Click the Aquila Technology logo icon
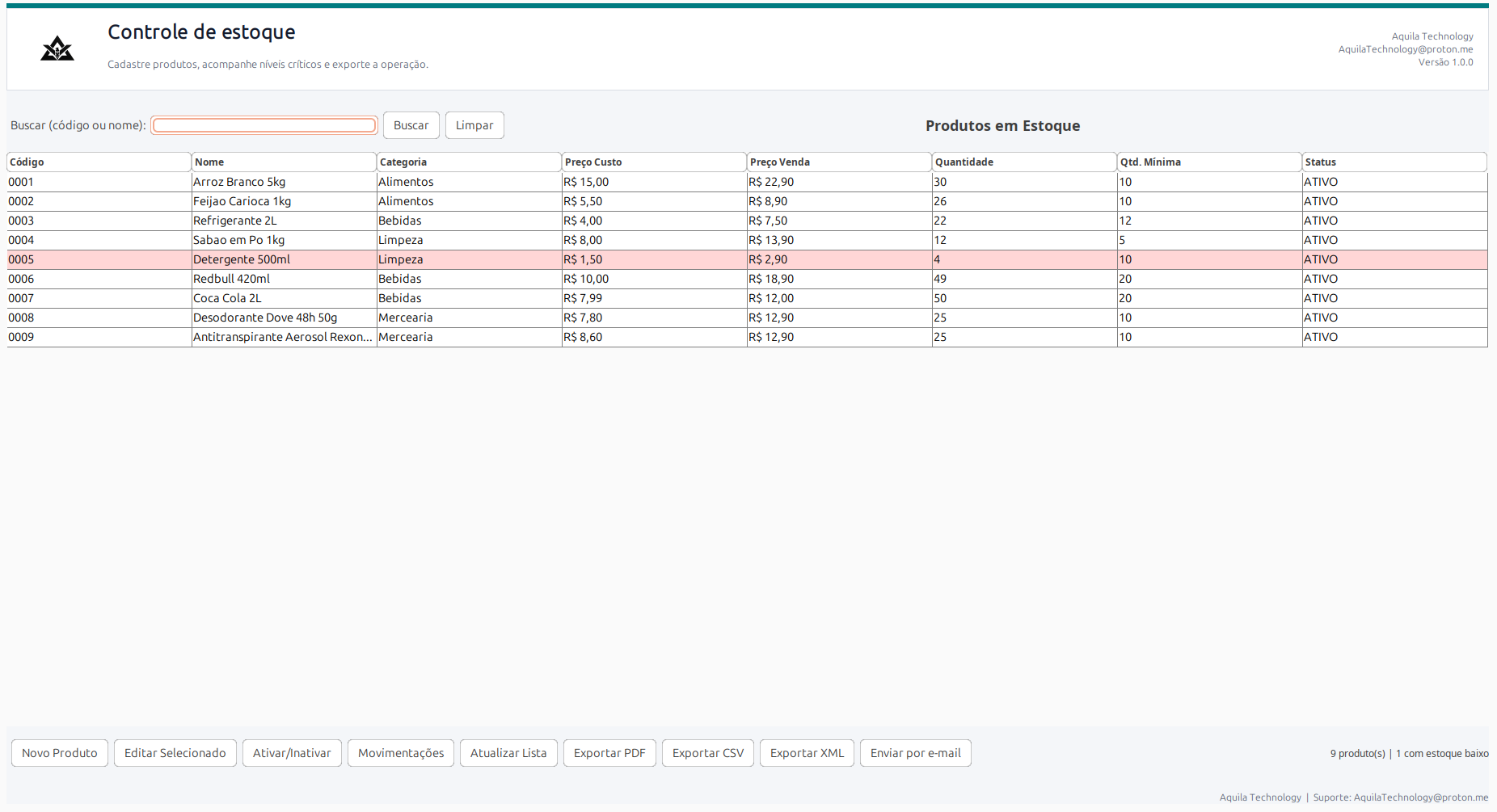Image resolution: width=1497 pixels, height=812 pixels. click(x=57, y=48)
